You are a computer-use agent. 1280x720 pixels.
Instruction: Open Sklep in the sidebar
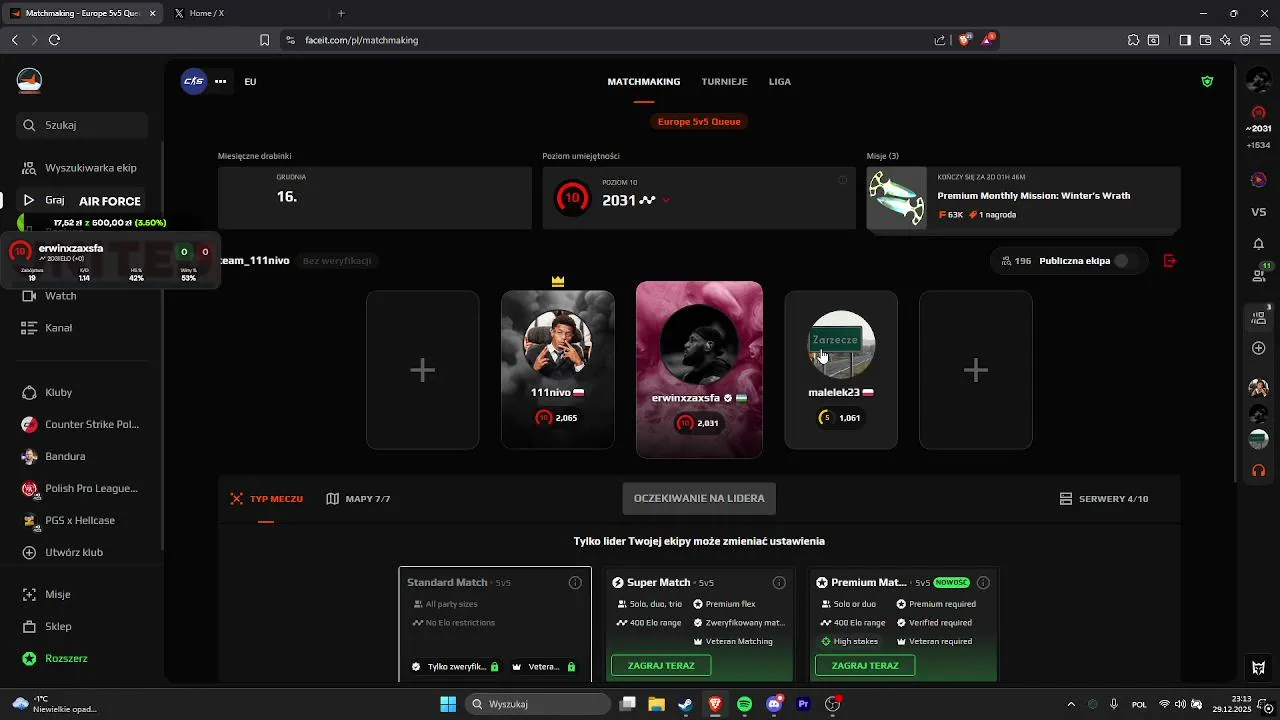point(82,626)
